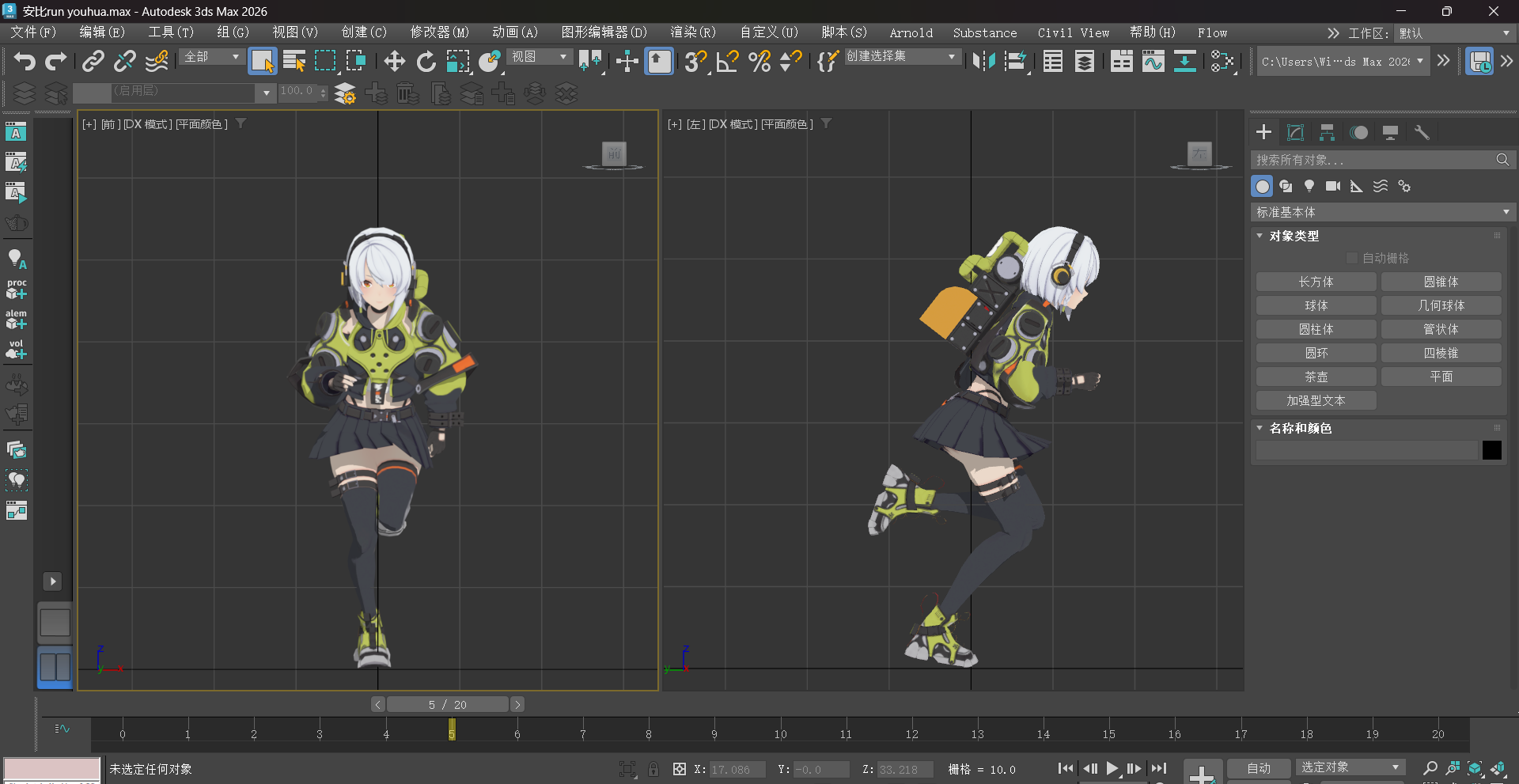Choose the Rectangular Selection Region tool

tap(325, 61)
